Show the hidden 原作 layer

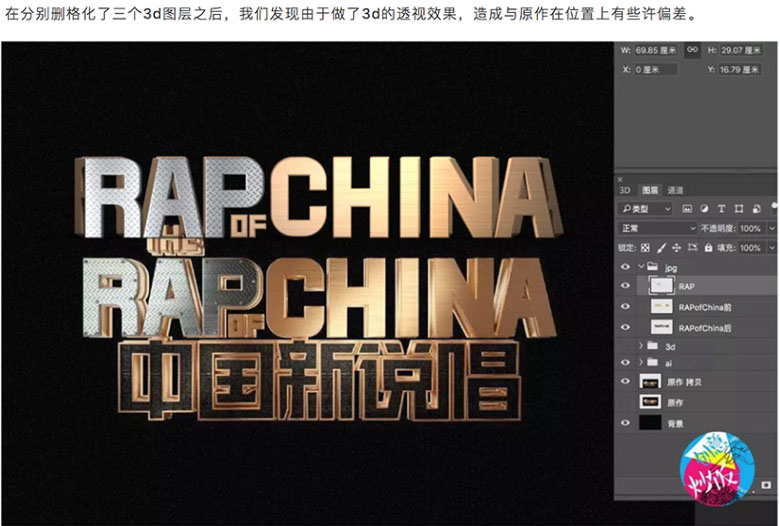625,402
